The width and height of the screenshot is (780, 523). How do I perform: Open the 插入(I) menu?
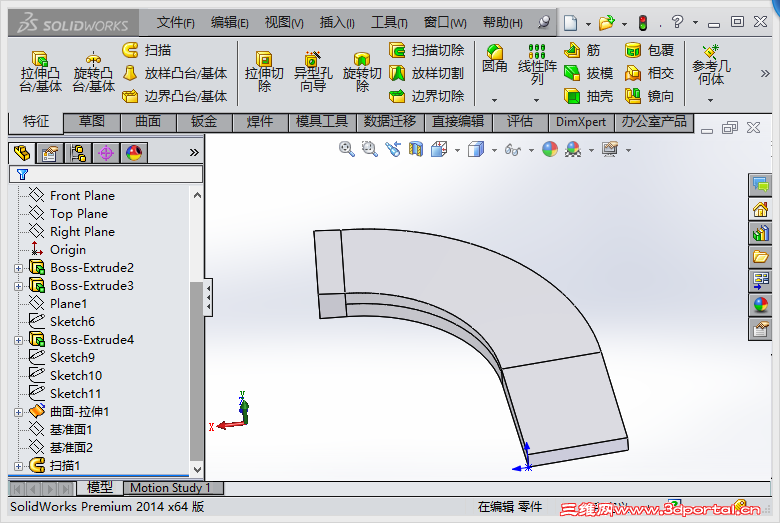point(337,22)
